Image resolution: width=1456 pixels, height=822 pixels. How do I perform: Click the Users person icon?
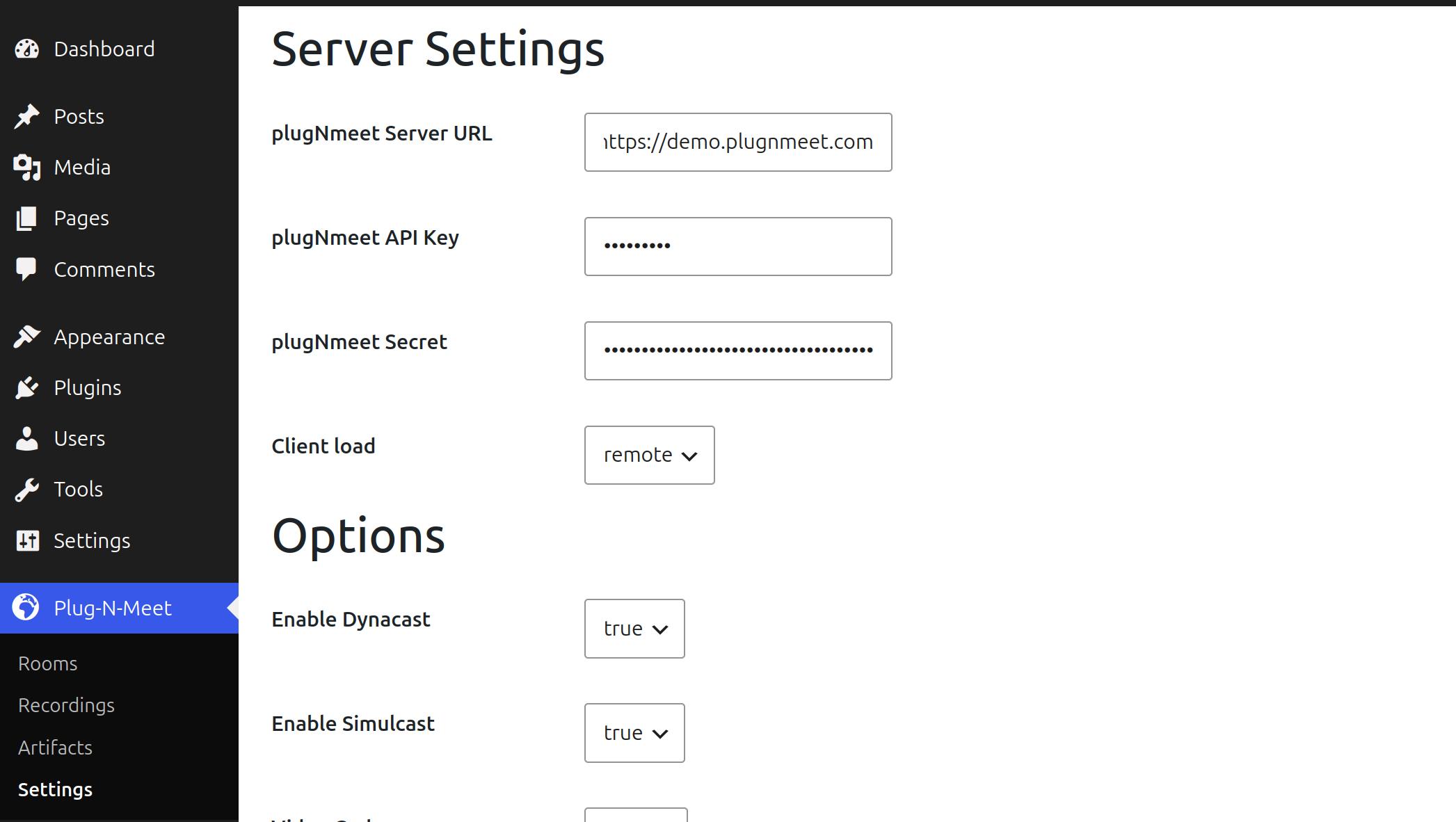point(27,438)
